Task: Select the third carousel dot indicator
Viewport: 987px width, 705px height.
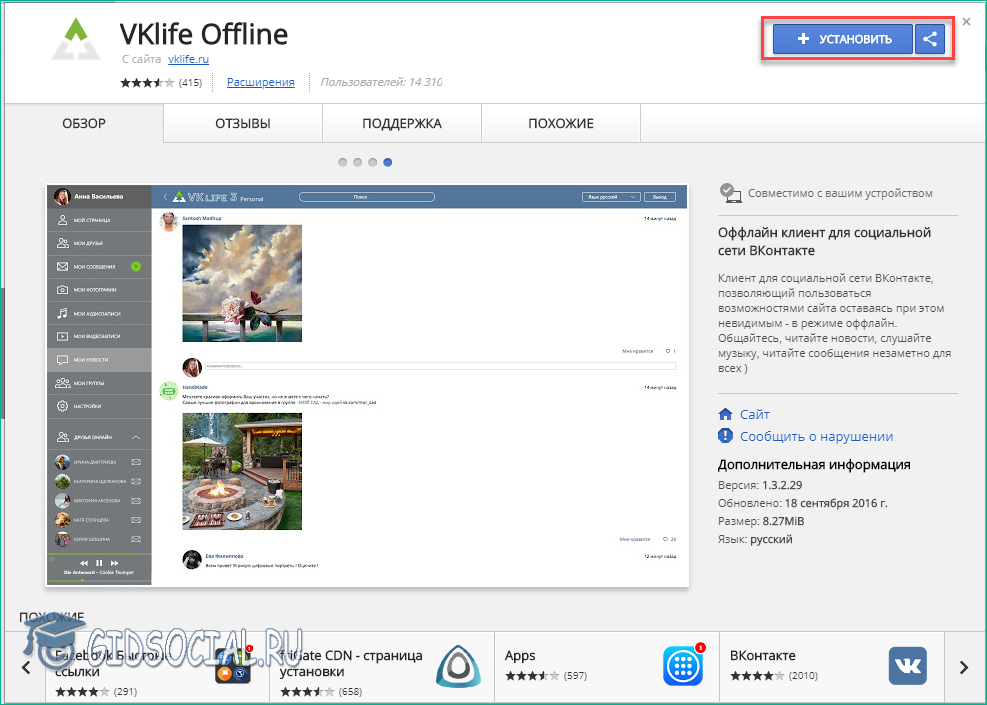Action: pos(373,161)
